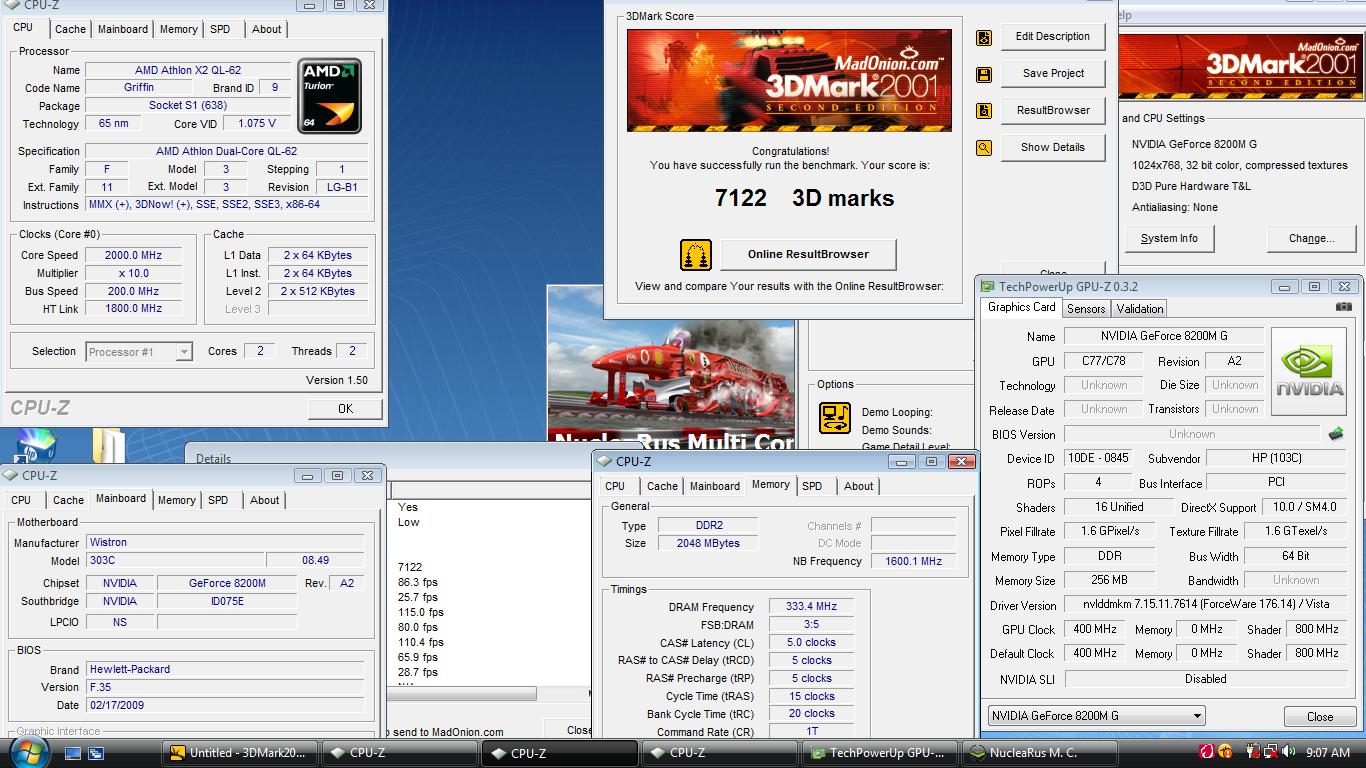The width and height of the screenshot is (1366, 768).
Task: Switch to Mainboard tab in top CPU-Z
Action: click(x=123, y=29)
